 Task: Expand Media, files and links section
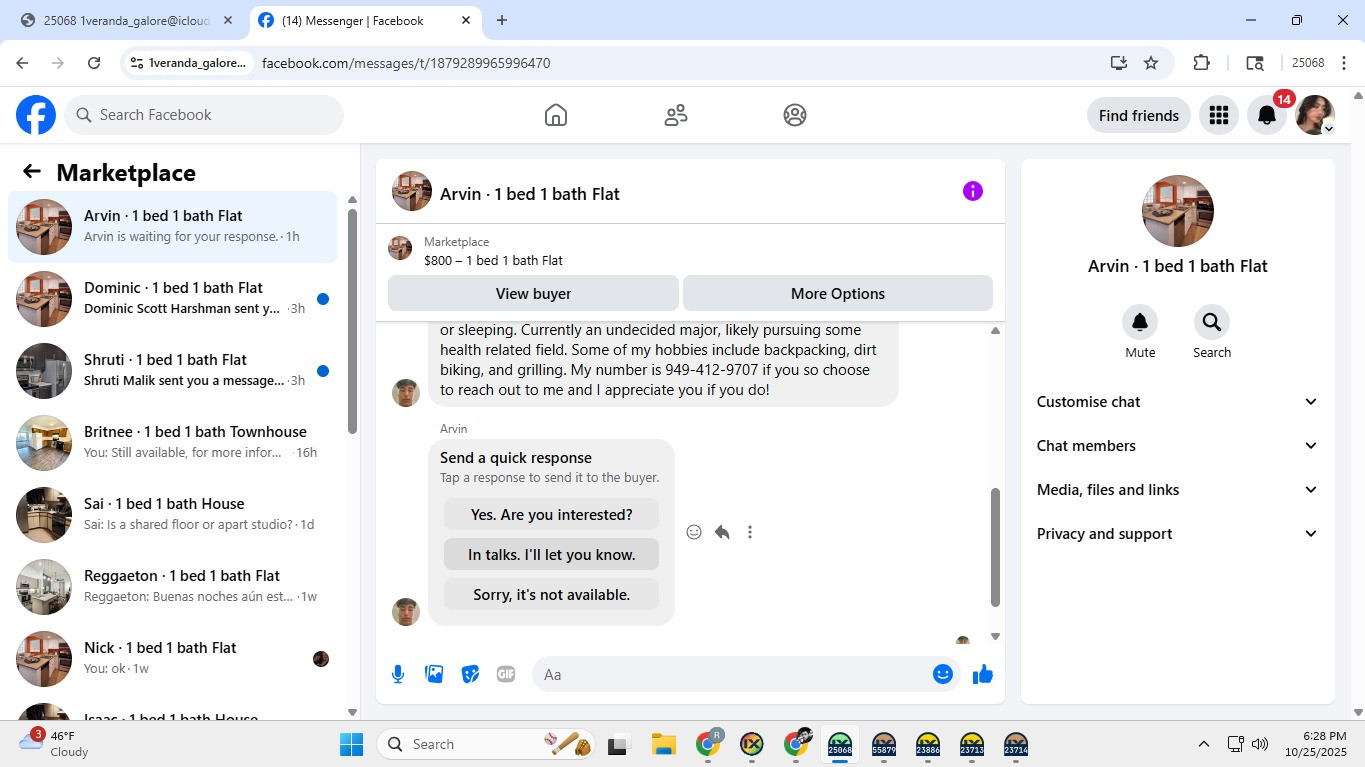[1178, 490]
